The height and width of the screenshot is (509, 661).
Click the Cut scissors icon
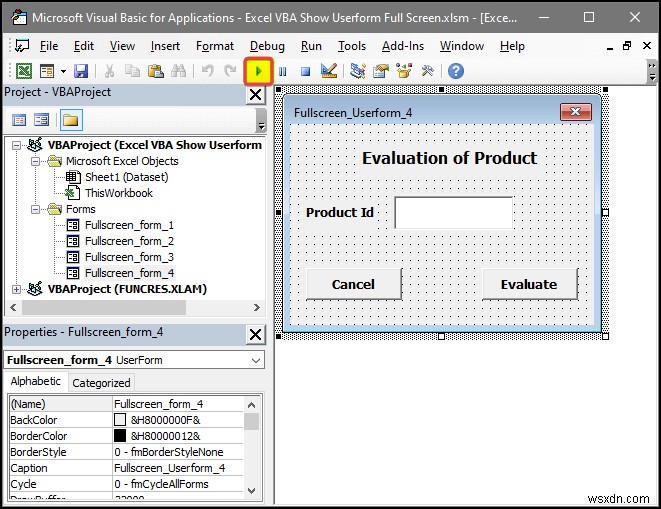click(109, 71)
